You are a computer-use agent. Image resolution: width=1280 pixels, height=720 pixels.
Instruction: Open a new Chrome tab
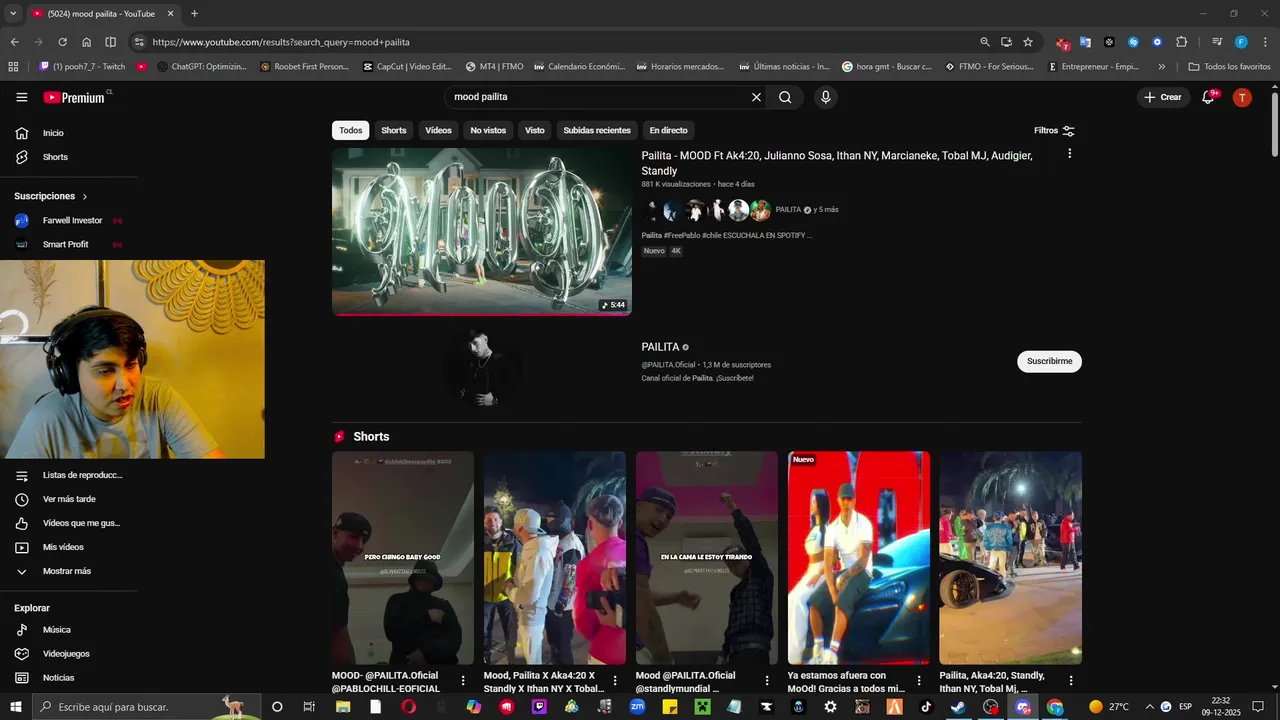pos(194,13)
